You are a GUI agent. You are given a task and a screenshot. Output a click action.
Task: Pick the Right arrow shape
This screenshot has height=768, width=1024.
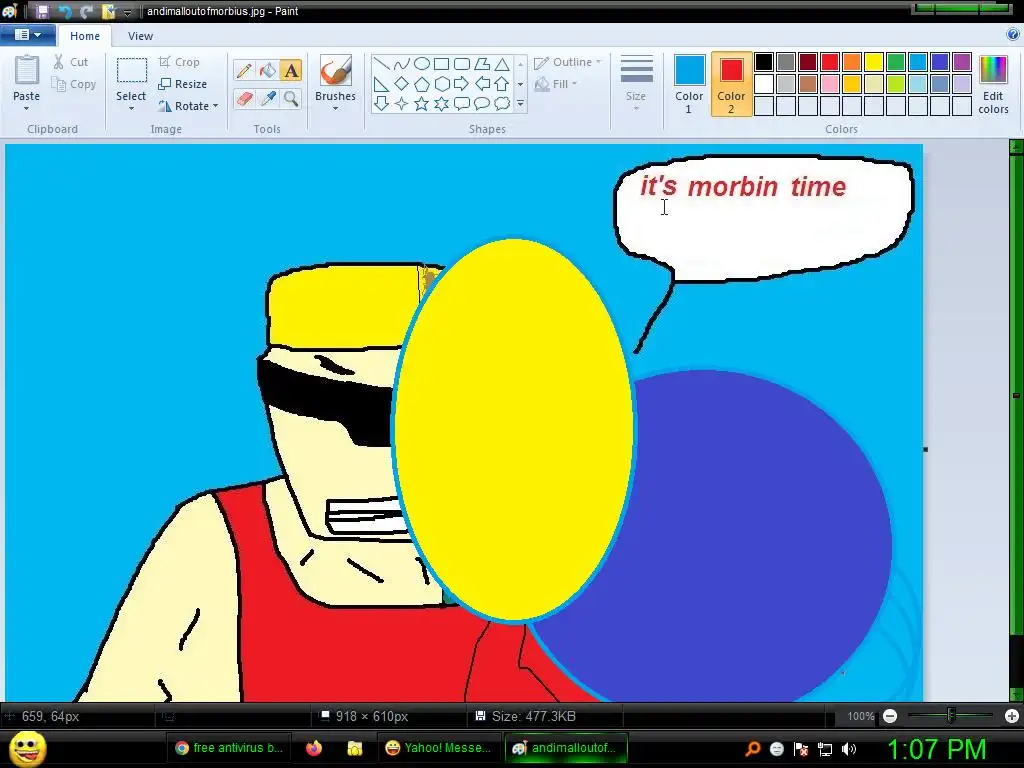pyautogui.click(x=462, y=84)
